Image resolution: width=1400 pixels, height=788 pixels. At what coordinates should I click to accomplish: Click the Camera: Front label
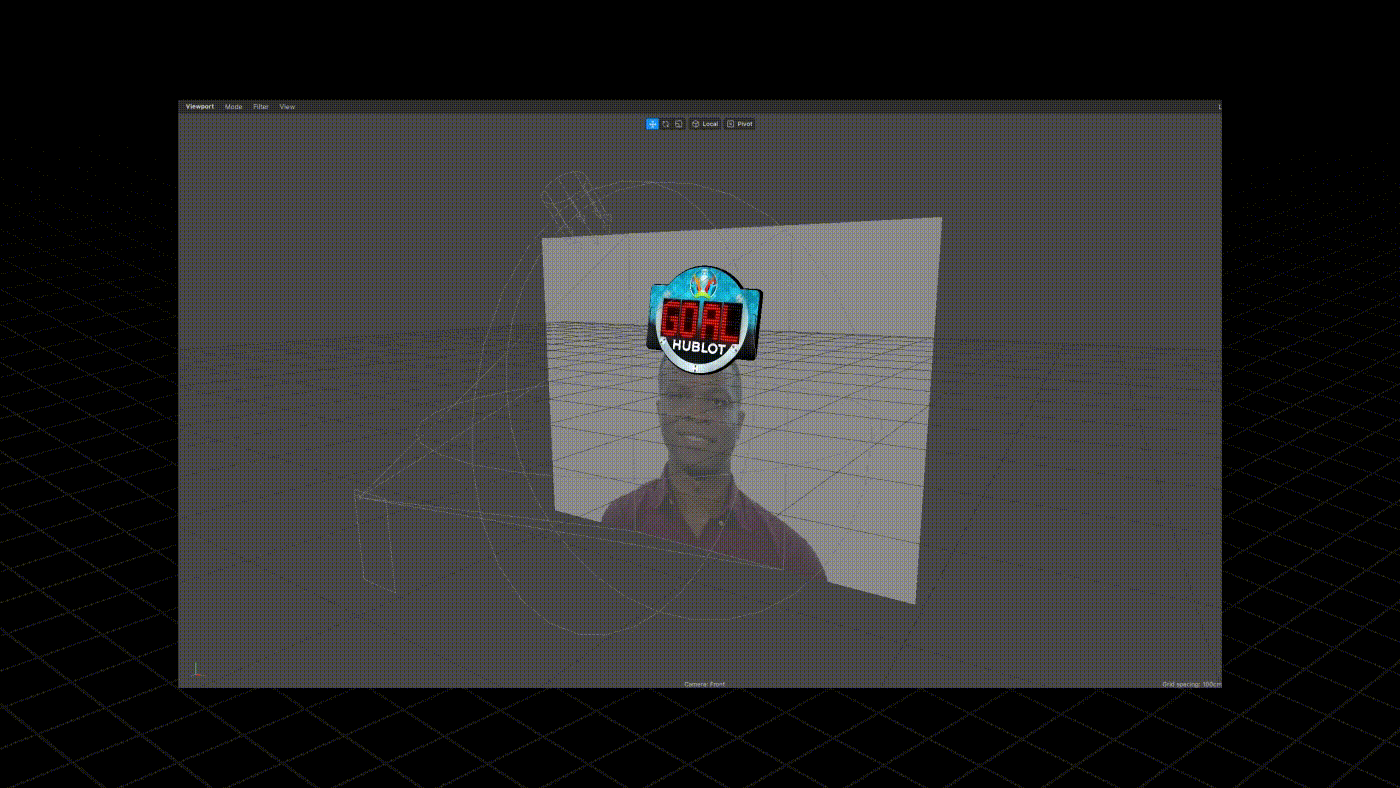(704, 684)
